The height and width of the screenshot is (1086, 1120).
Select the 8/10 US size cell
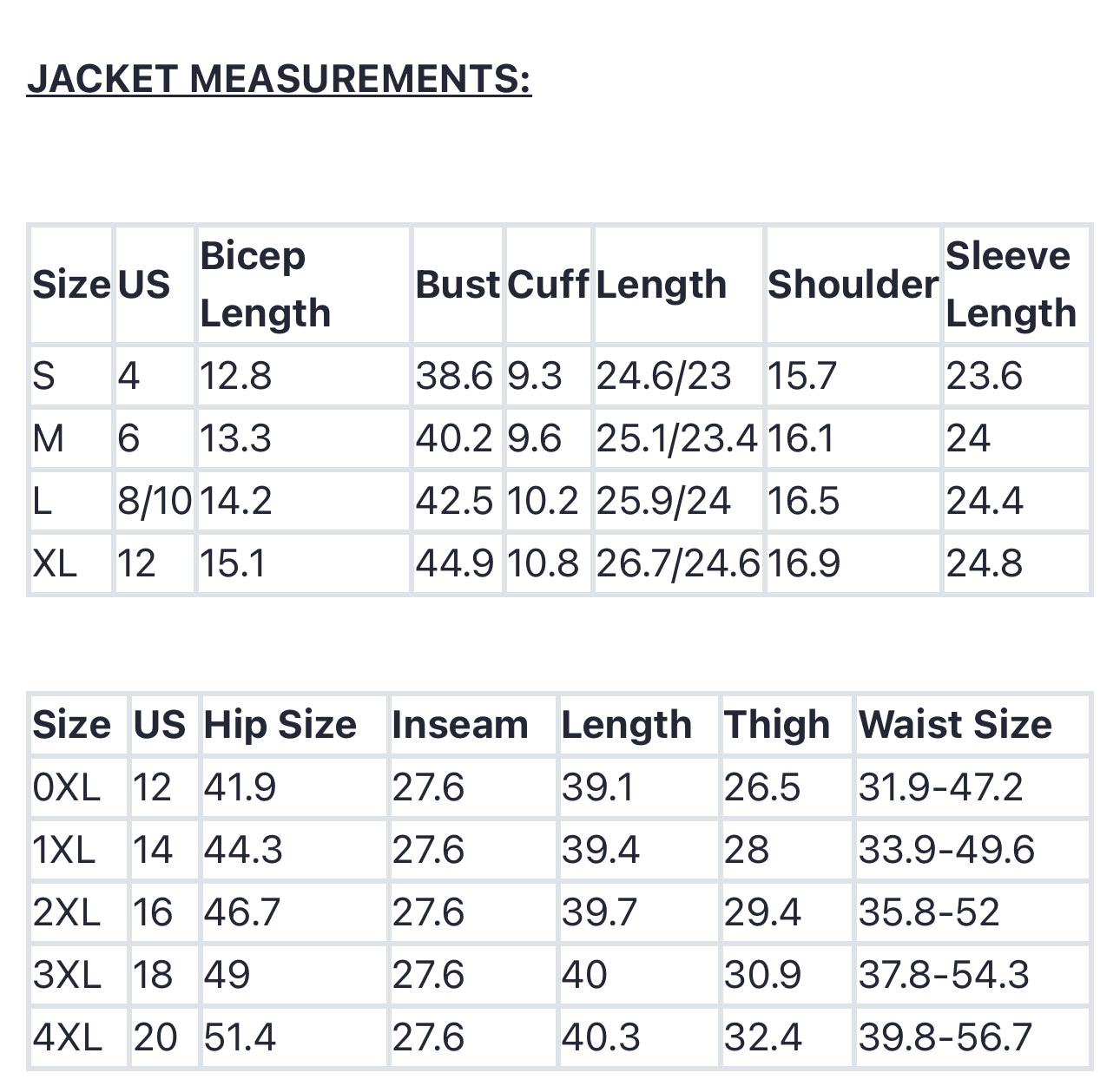(x=155, y=501)
